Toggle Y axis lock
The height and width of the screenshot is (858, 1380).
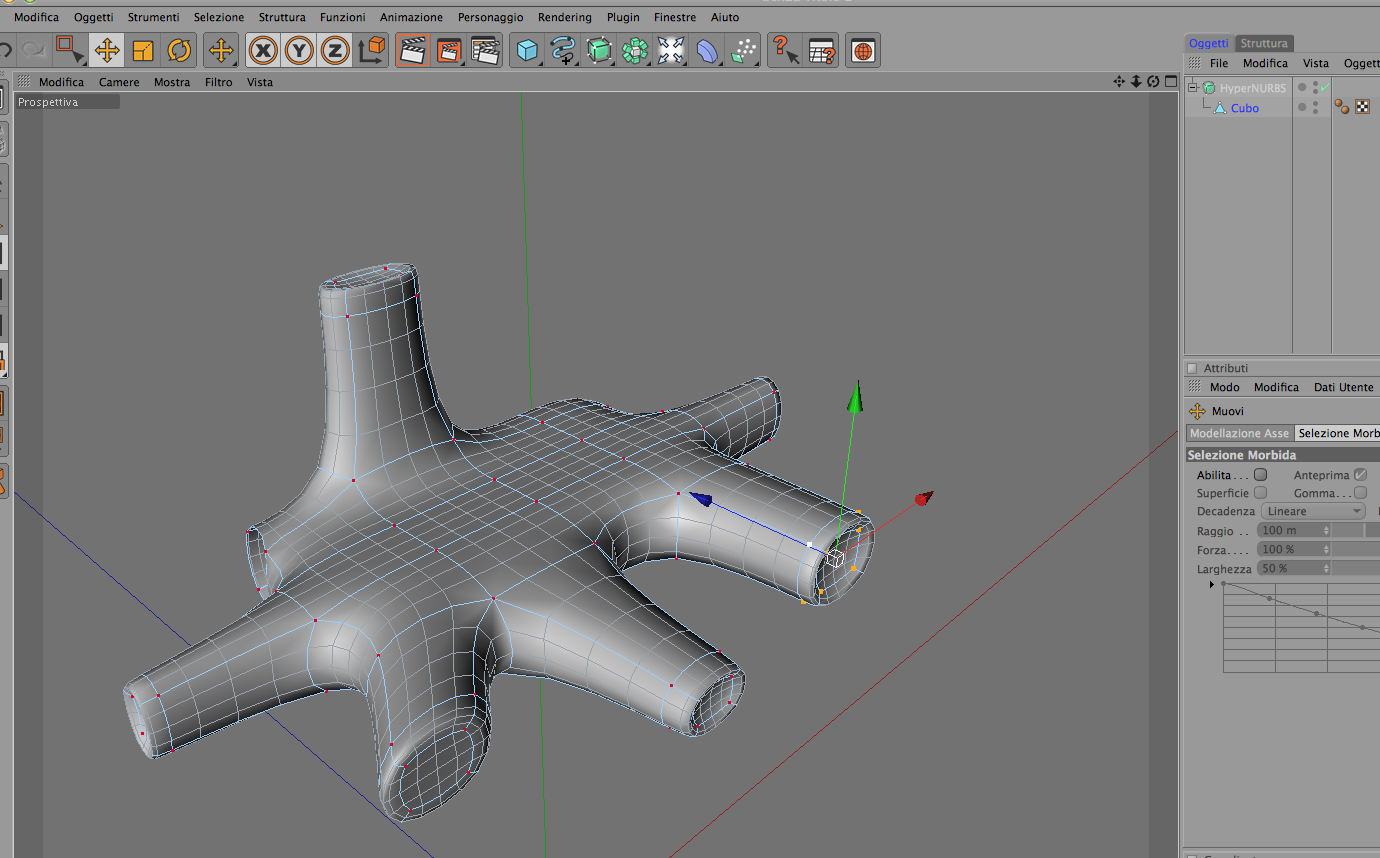(299, 50)
